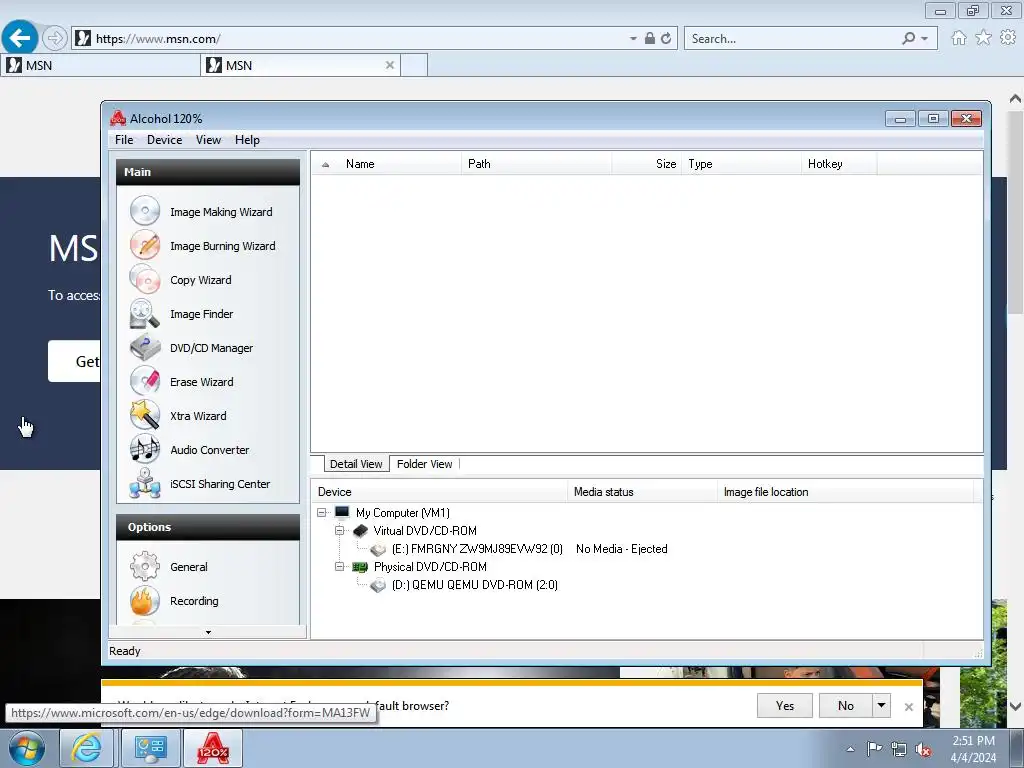
Task: Click the Image file location column header
Action: click(x=846, y=492)
